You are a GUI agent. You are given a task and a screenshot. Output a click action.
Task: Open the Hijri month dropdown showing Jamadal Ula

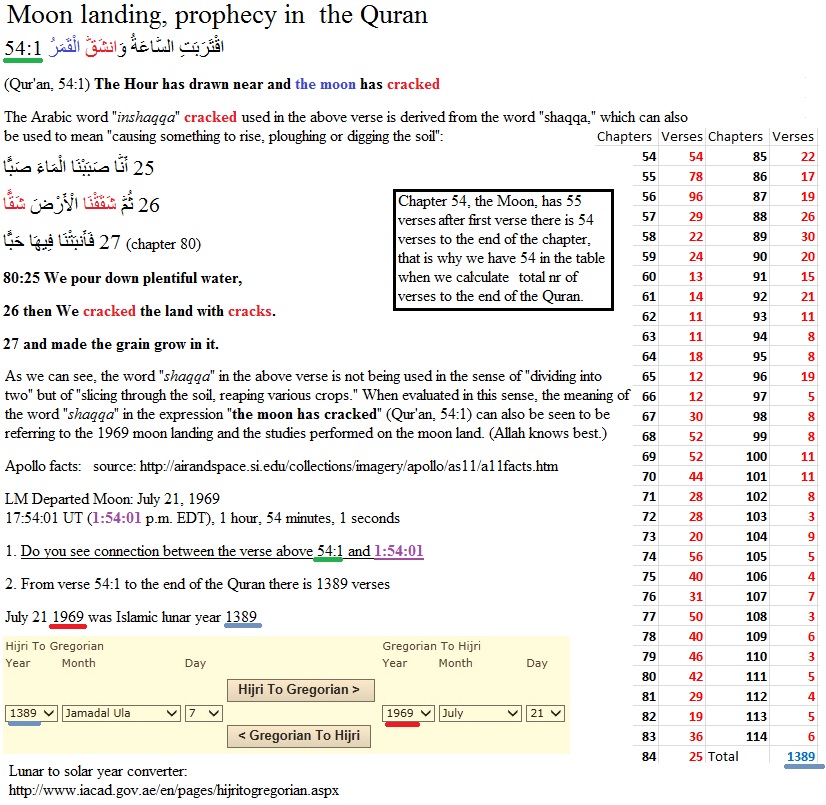pyautogui.click(x=121, y=713)
